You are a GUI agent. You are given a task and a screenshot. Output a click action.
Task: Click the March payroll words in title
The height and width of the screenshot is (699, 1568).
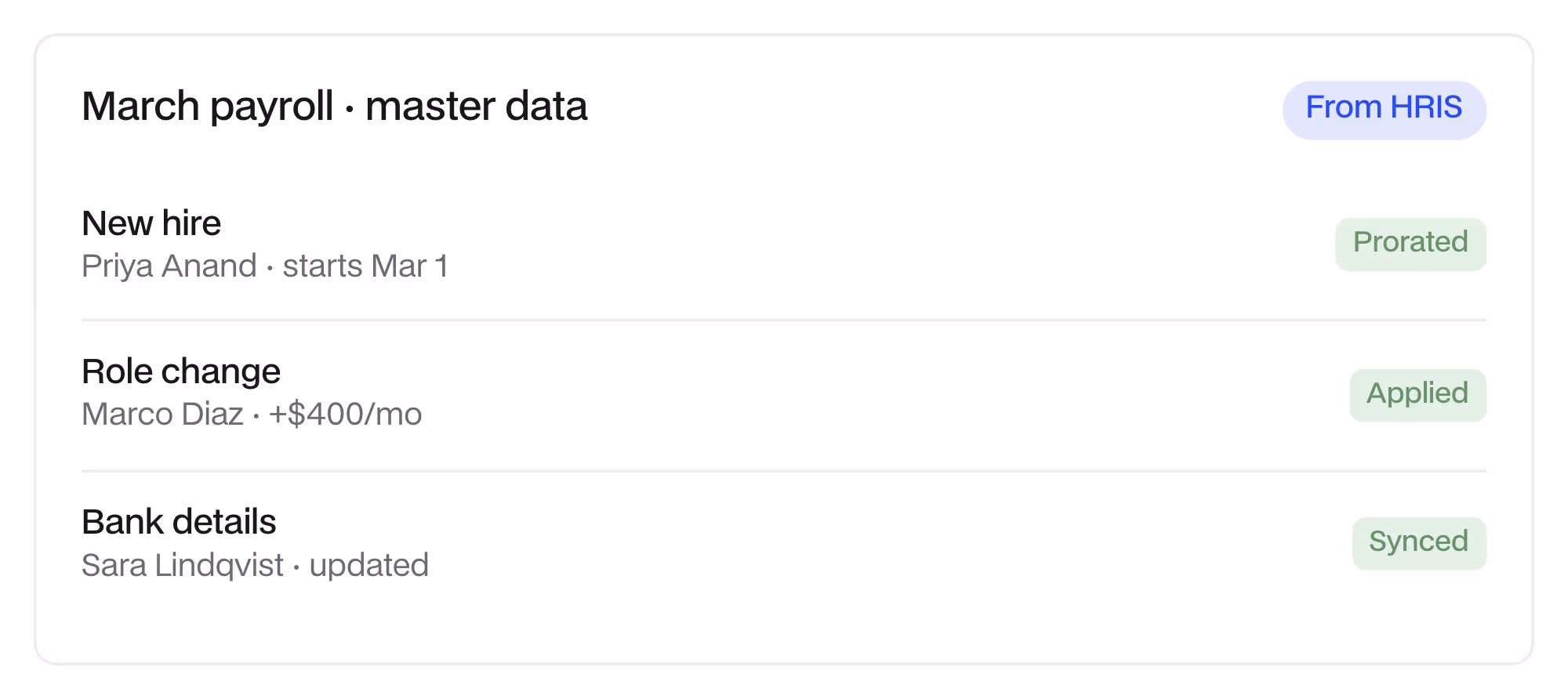(x=208, y=107)
